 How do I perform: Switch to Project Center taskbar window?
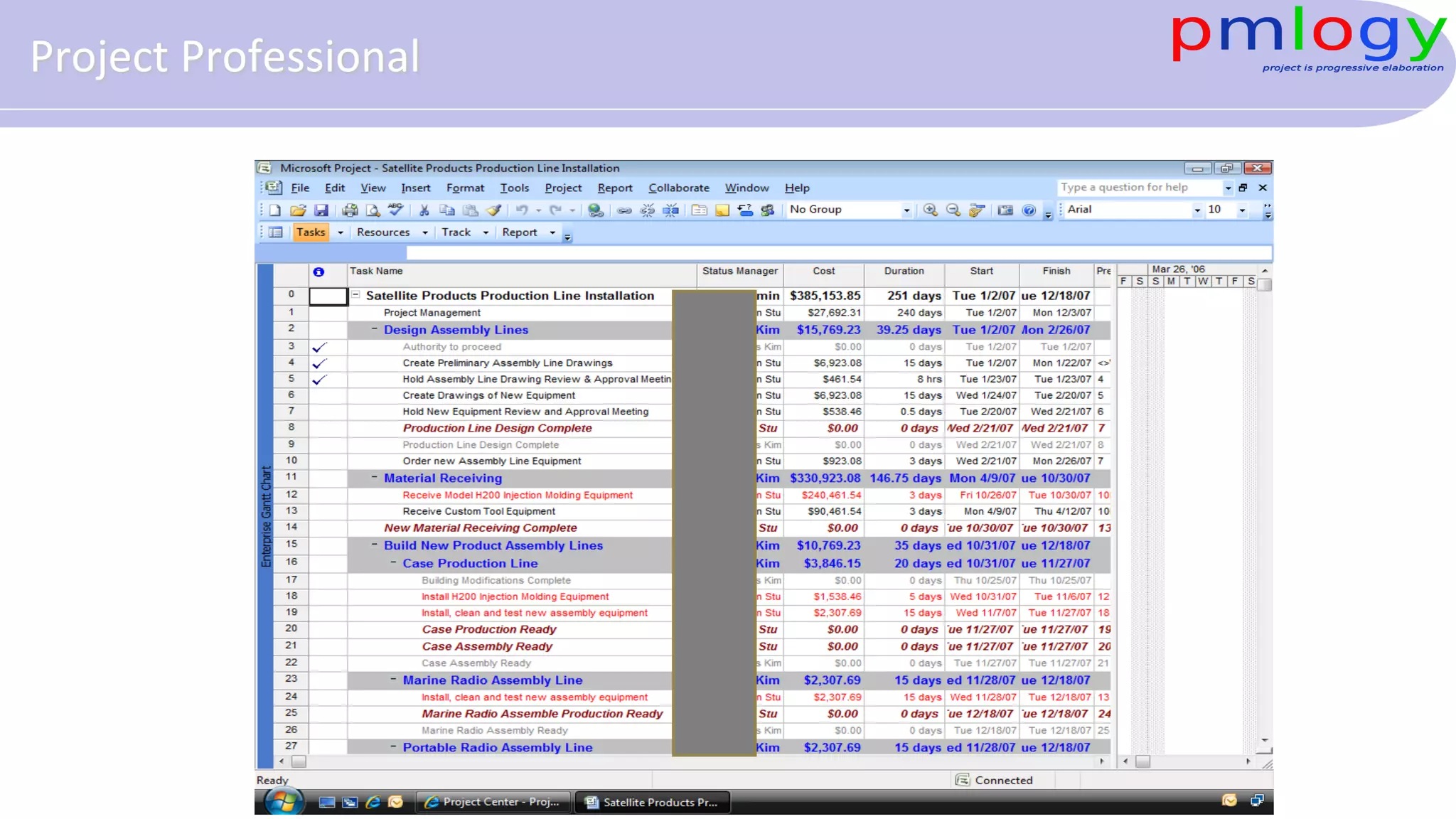click(x=493, y=802)
